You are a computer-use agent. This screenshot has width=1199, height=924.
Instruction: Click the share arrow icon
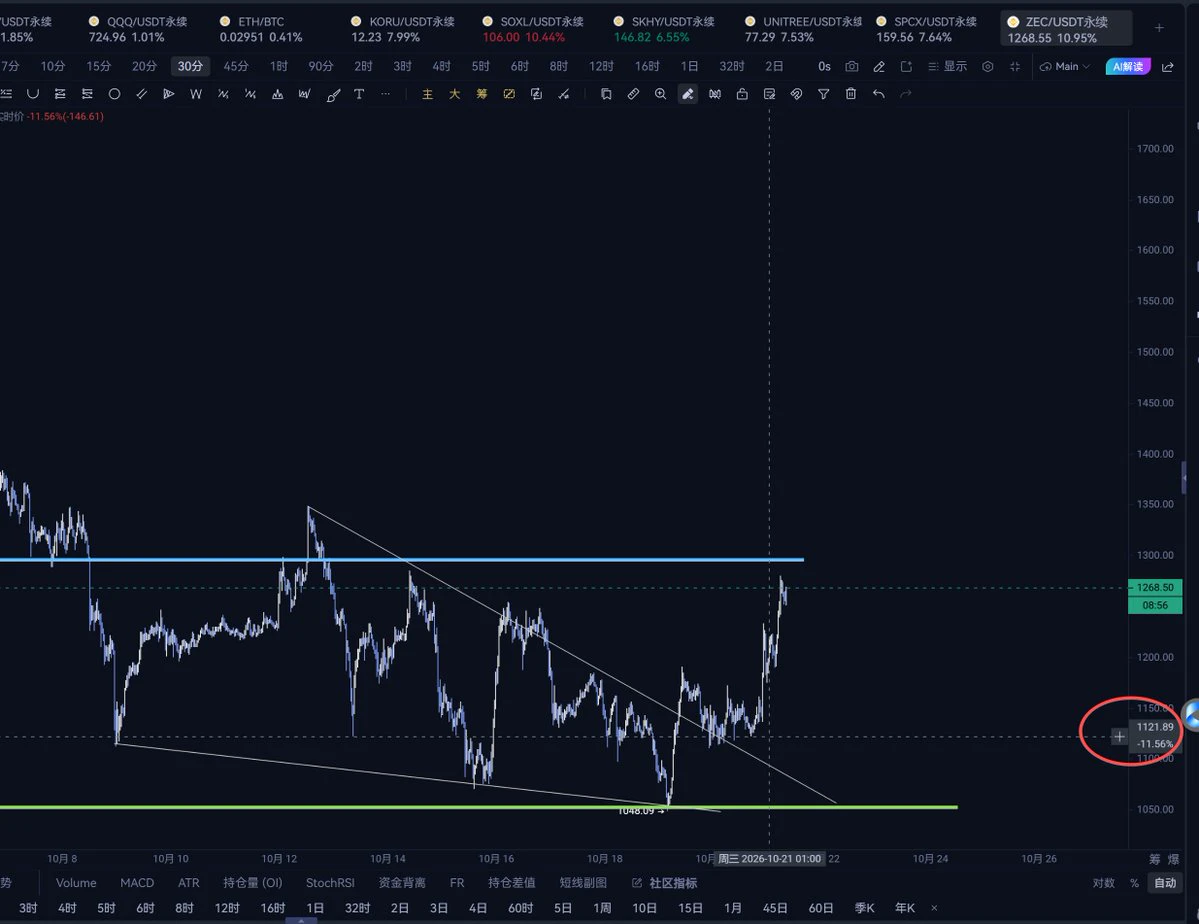point(1168,67)
